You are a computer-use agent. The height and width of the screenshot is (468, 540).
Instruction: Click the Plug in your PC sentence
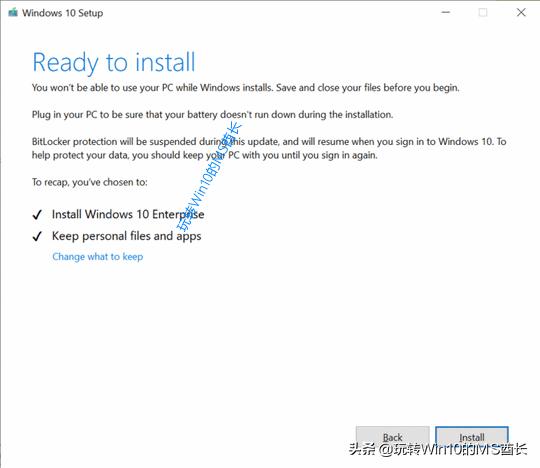(x=212, y=115)
